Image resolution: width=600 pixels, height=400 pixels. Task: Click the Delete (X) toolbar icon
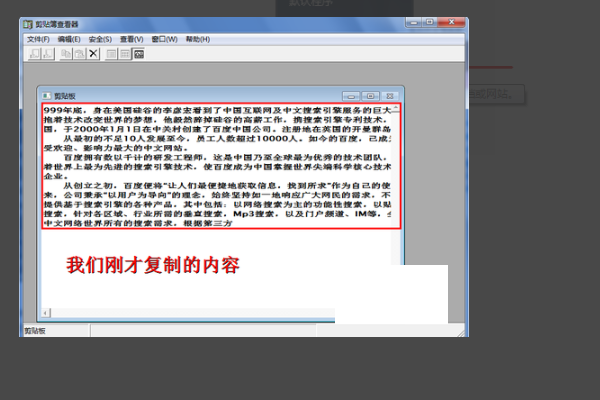(93, 54)
